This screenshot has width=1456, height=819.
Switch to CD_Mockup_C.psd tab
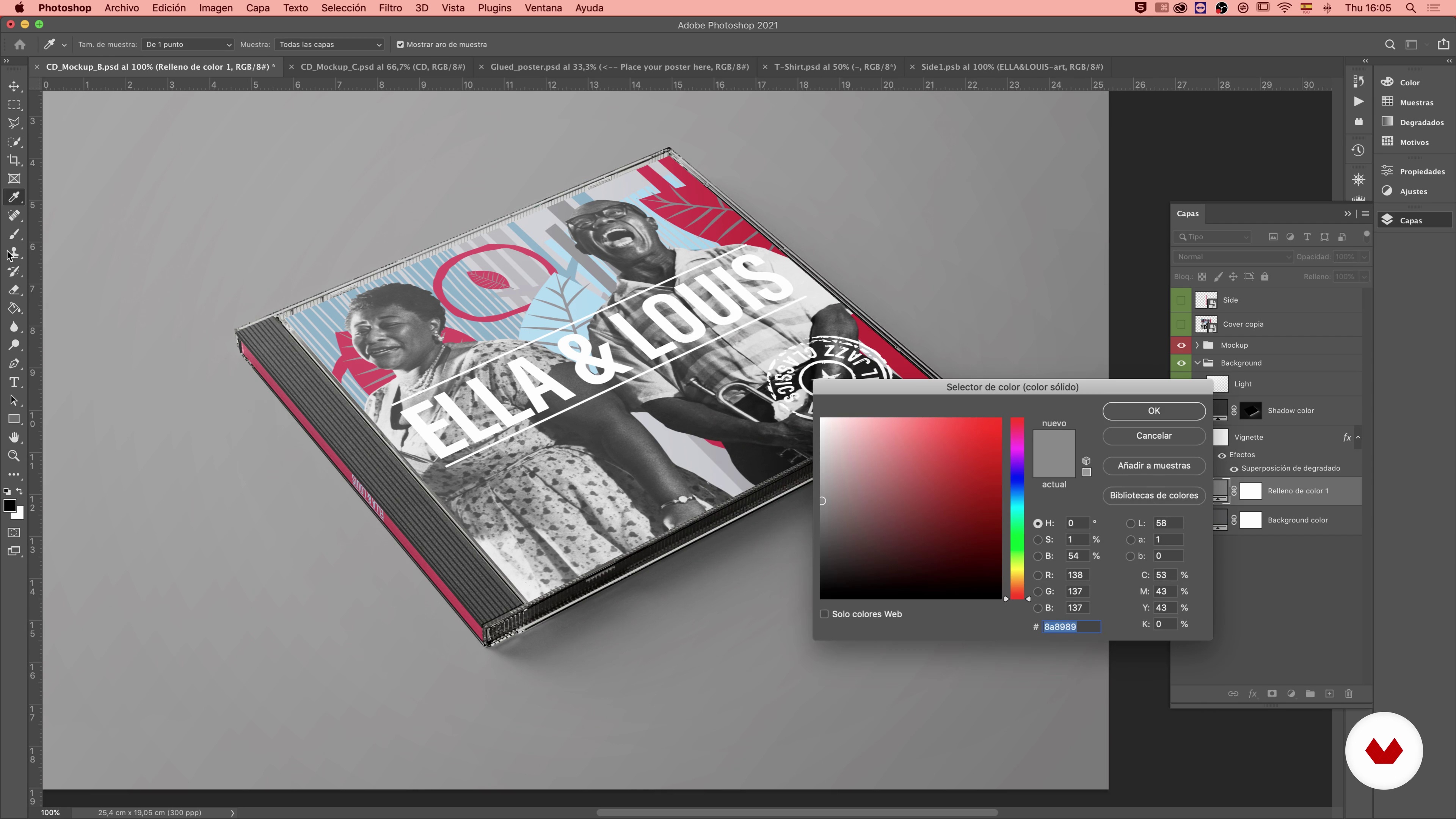pos(383,67)
